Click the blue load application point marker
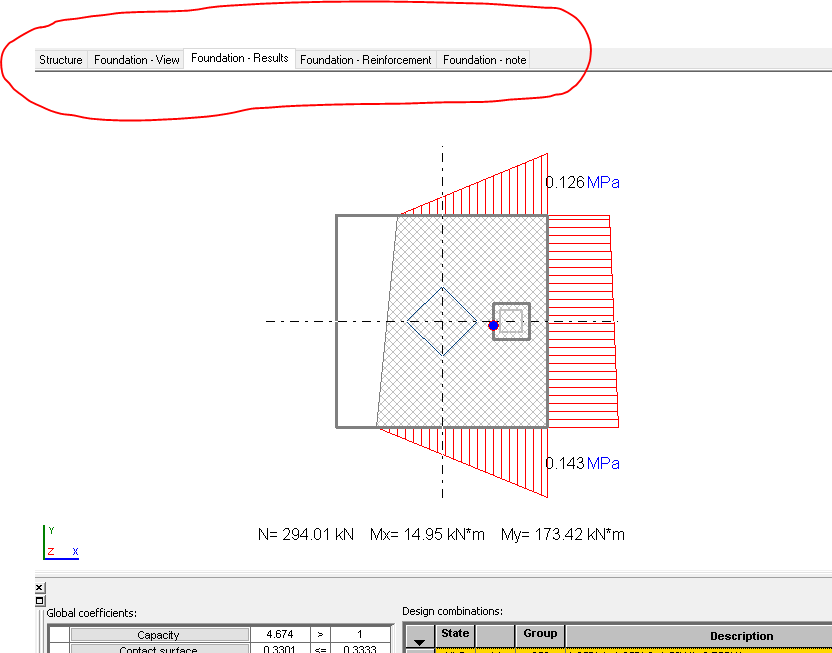 (x=492, y=324)
